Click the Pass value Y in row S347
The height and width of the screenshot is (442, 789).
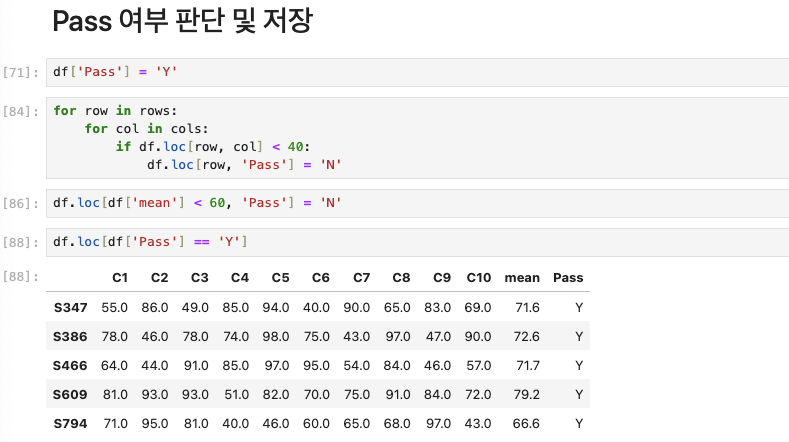(579, 308)
